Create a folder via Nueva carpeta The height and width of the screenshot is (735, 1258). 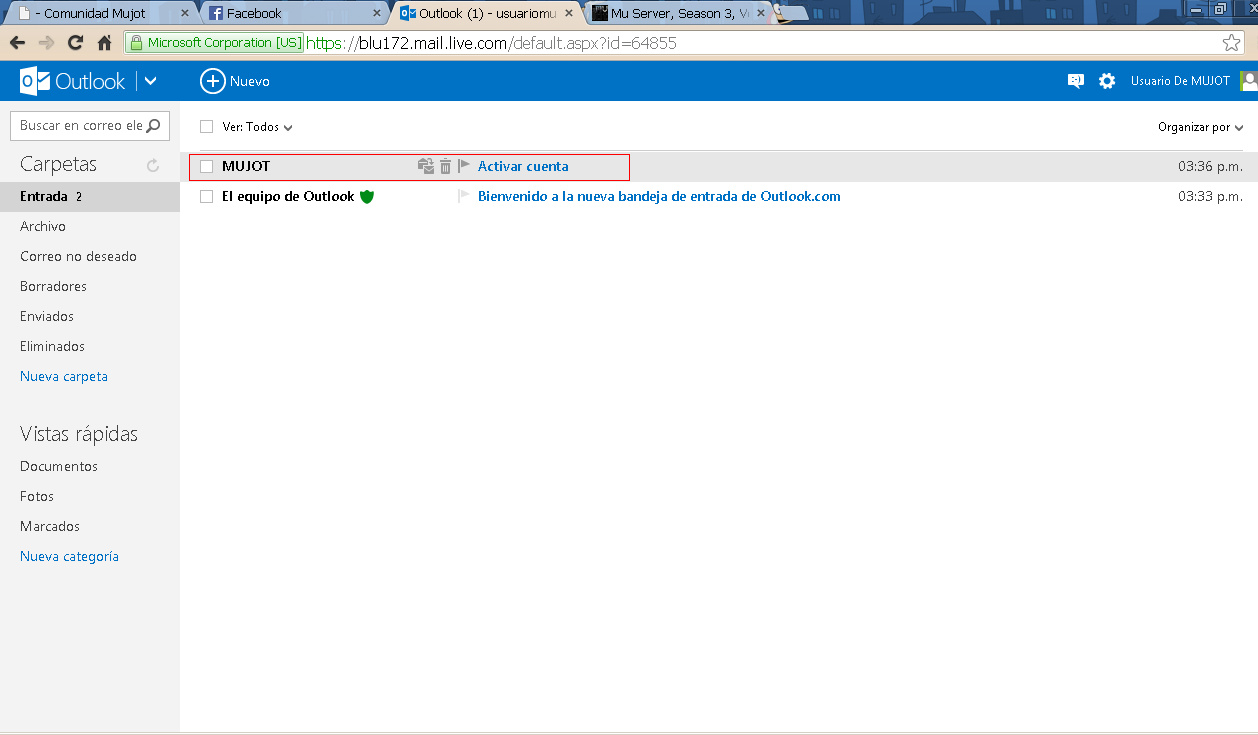(x=64, y=376)
